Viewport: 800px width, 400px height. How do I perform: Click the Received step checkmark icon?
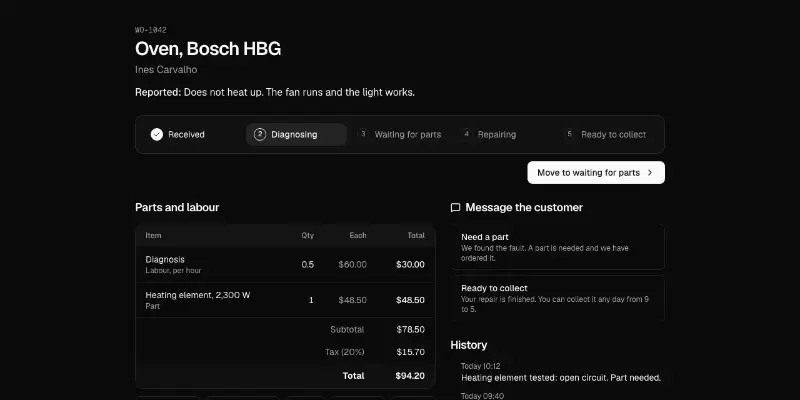[x=157, y=135]
